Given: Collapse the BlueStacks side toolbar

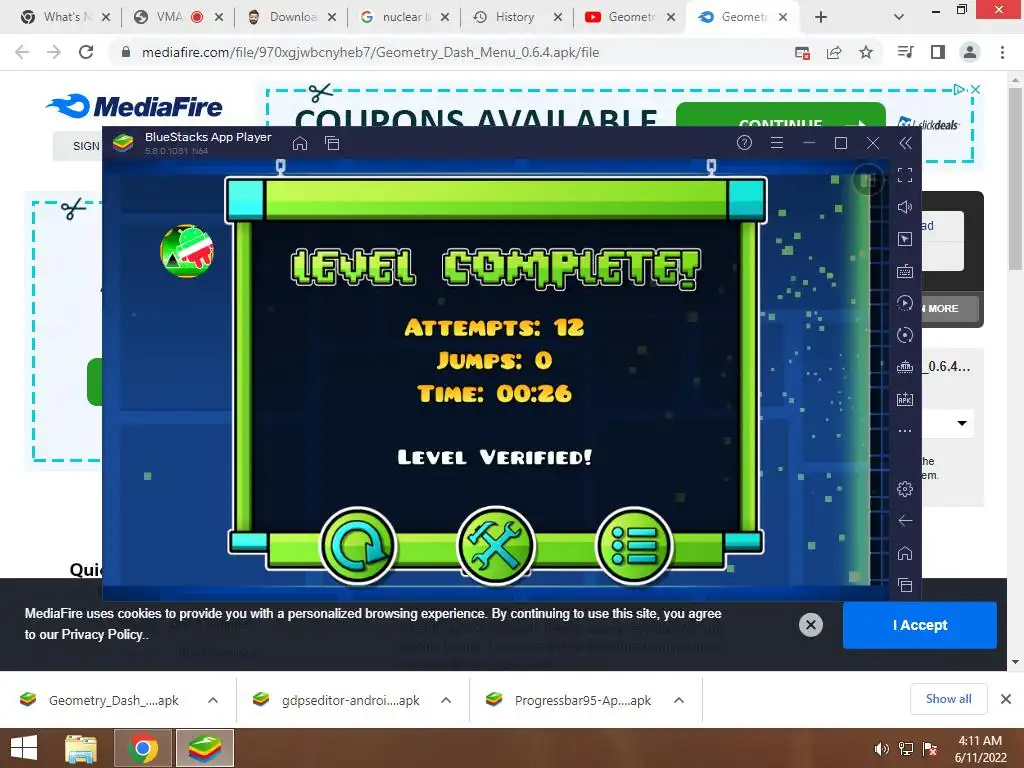Looking at the screenshot, I should point(905,143).
